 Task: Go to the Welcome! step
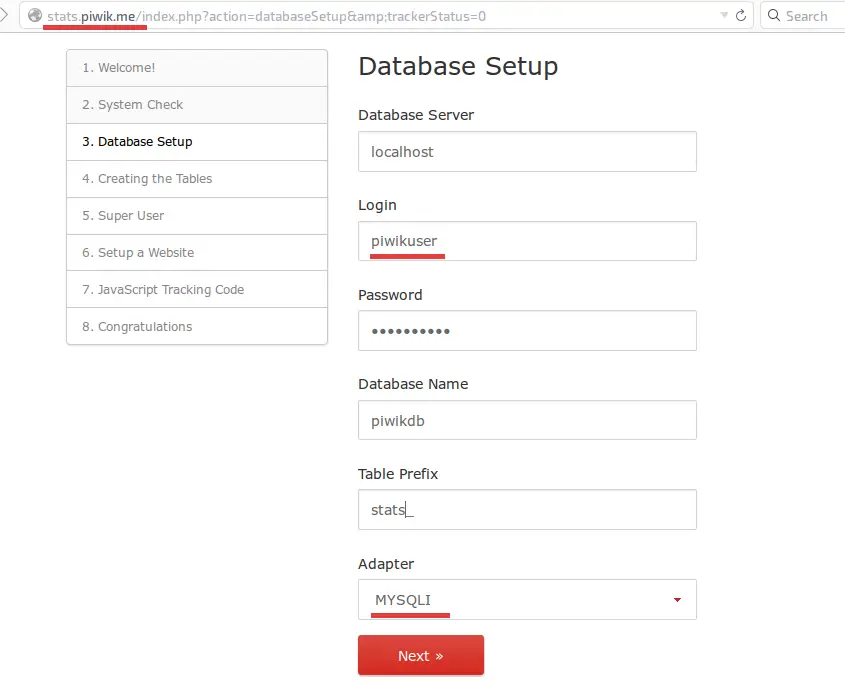coord(197,68)
